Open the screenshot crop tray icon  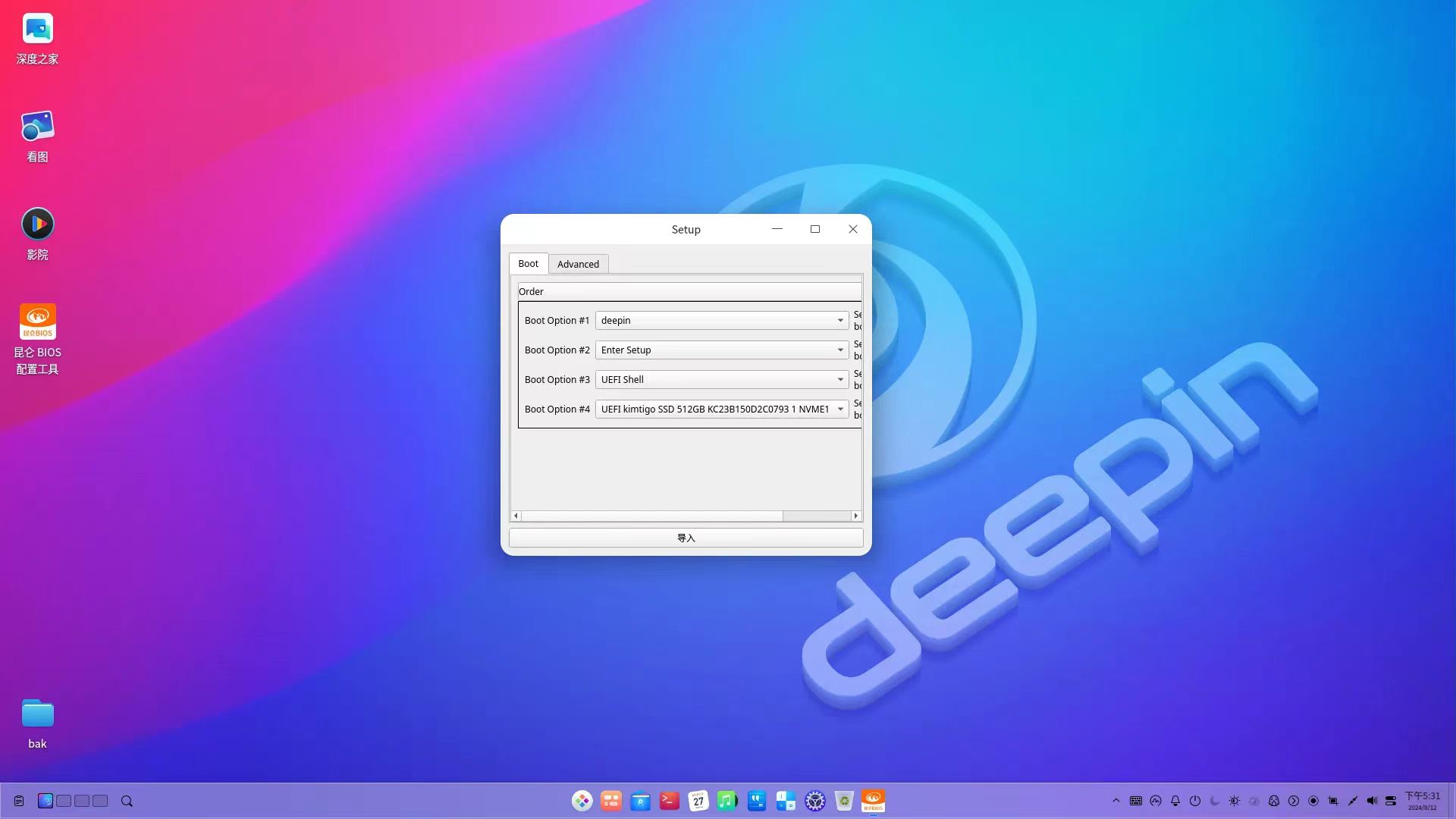[x=1333, y=801]
